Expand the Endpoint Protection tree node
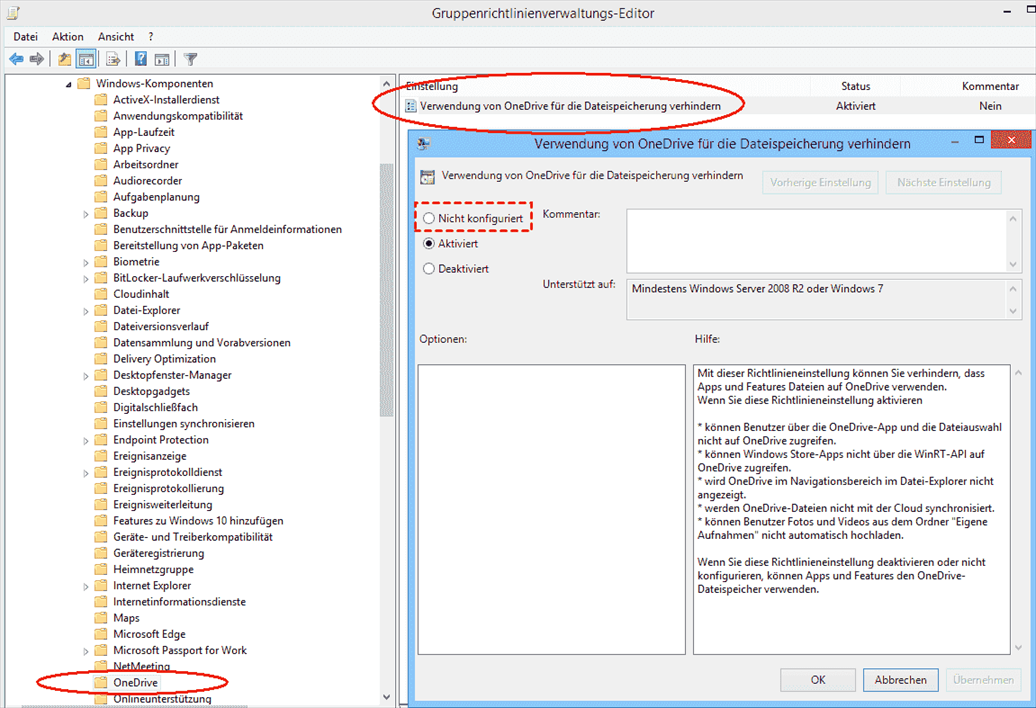This screenshot has height=708, width=1036. [85, 441]
